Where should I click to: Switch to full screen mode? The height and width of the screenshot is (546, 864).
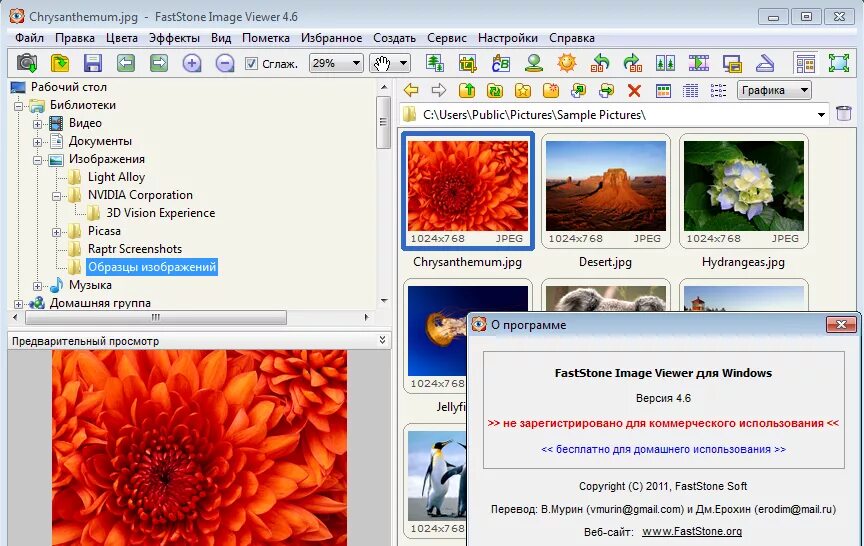click(839, 63)
